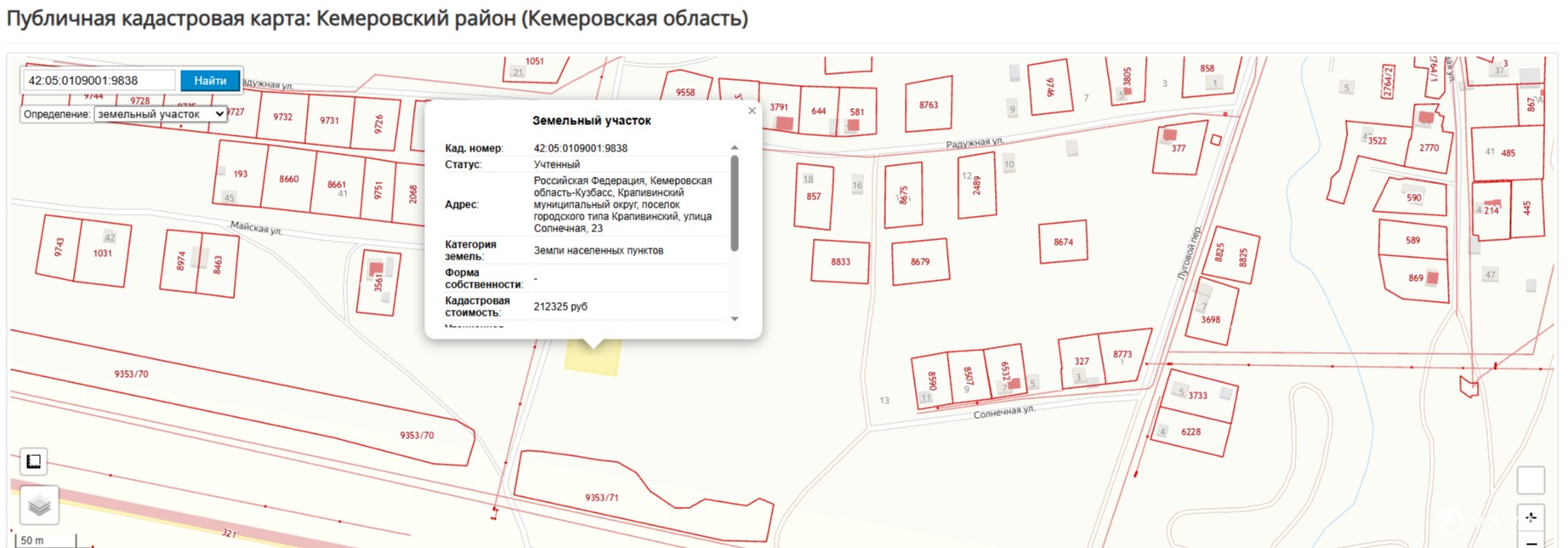Close the Земельный участок popup
This screenshot has height=548, width=1568.
tap(752, 111)
